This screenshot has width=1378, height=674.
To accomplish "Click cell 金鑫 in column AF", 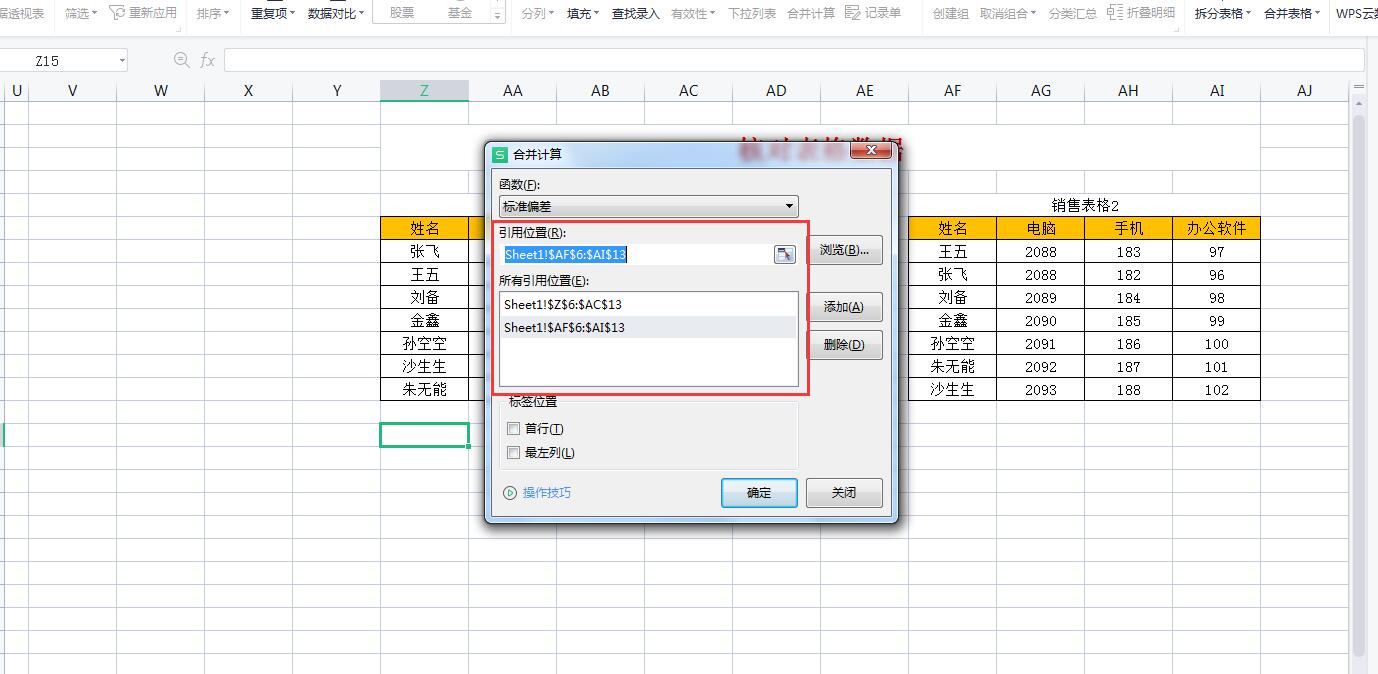I will click(952, 320).
